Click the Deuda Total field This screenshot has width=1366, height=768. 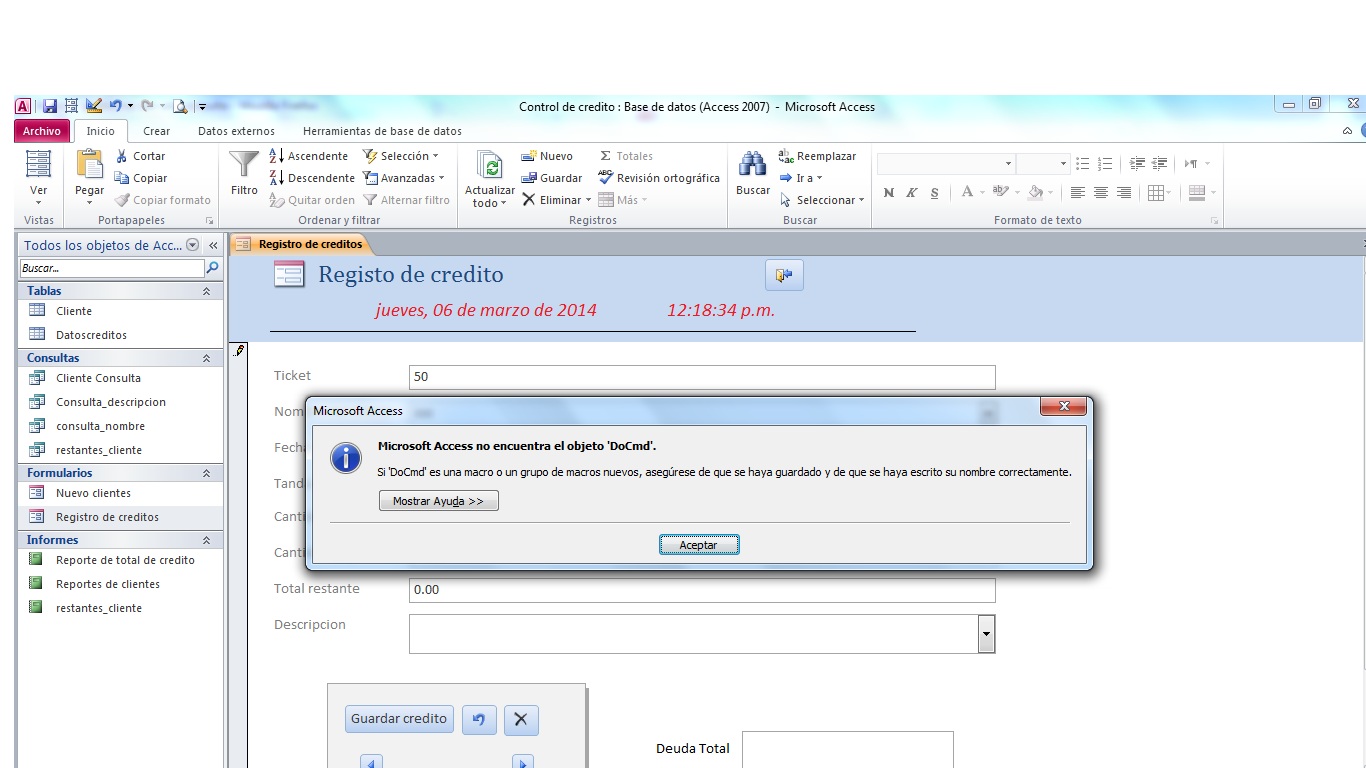click(847, 749)
